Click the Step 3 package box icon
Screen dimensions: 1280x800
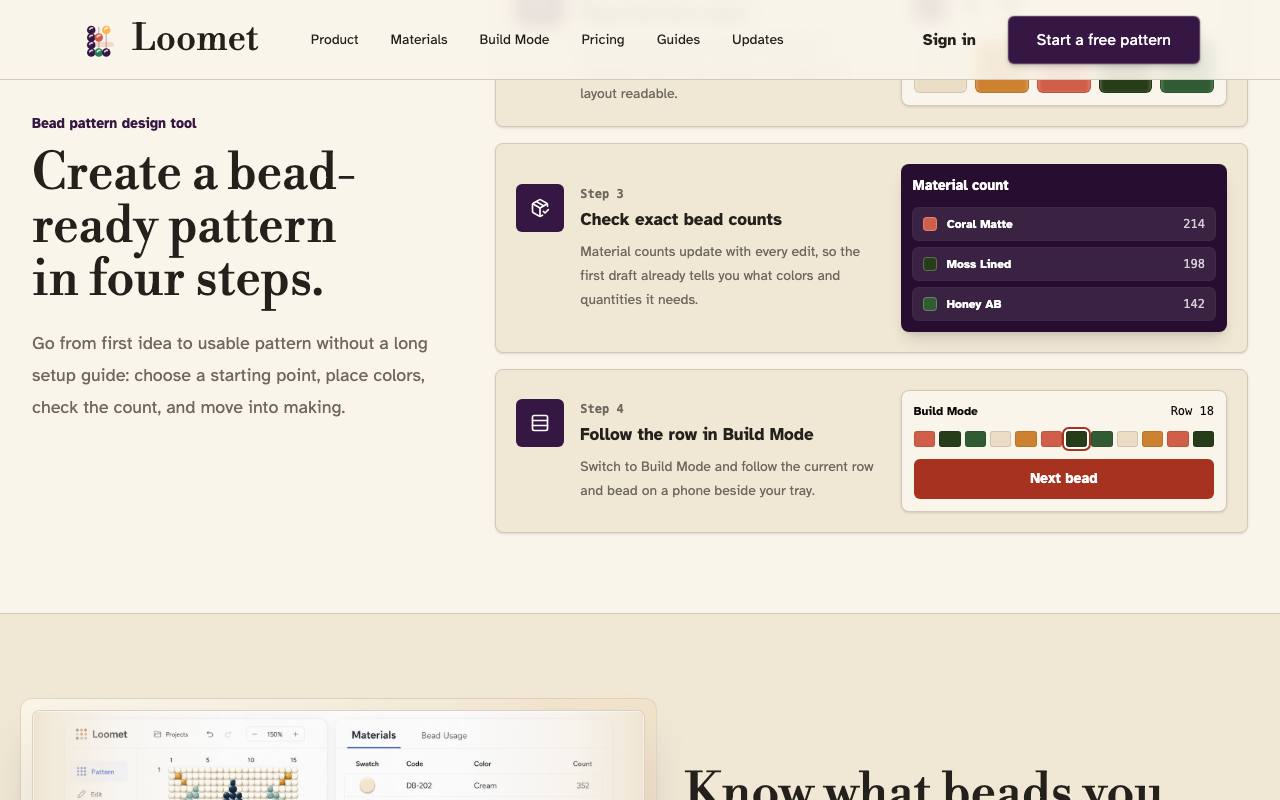(x=540, y=208)
